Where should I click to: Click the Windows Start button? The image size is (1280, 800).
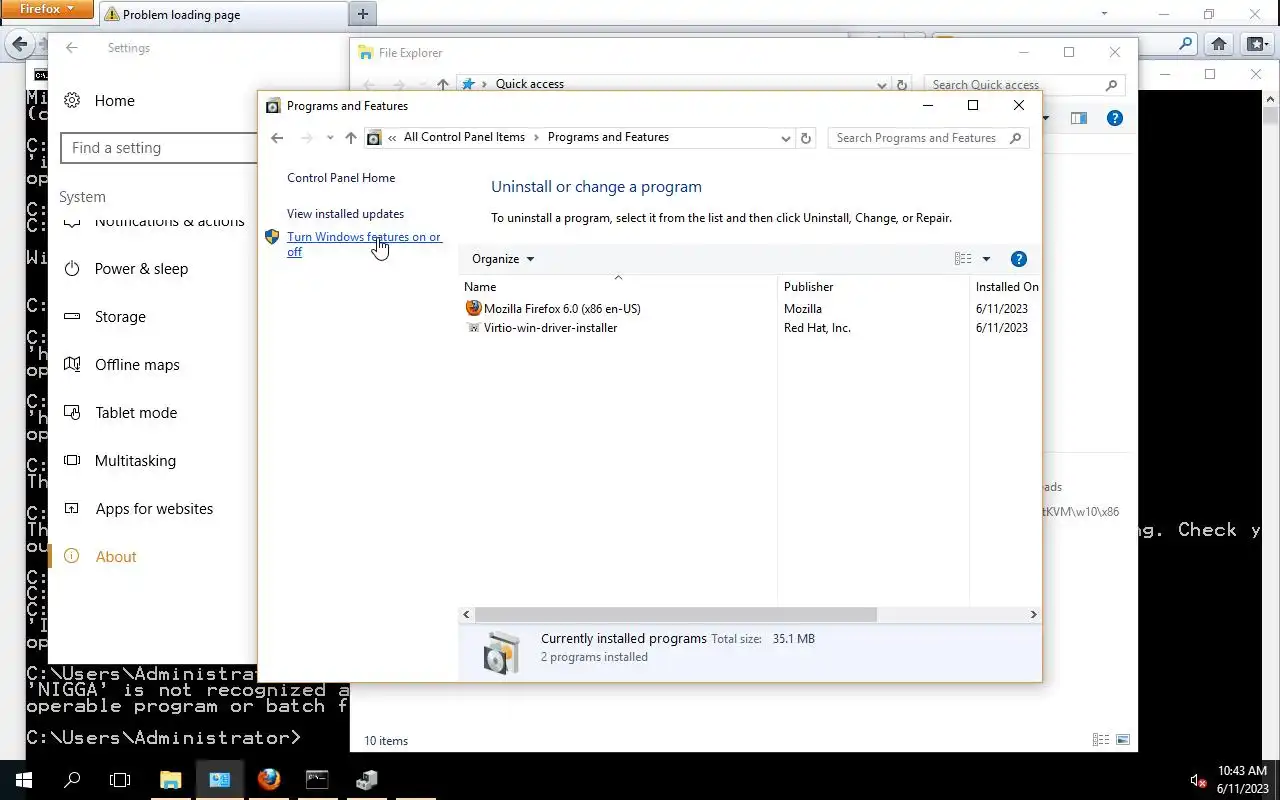point(24,779)
